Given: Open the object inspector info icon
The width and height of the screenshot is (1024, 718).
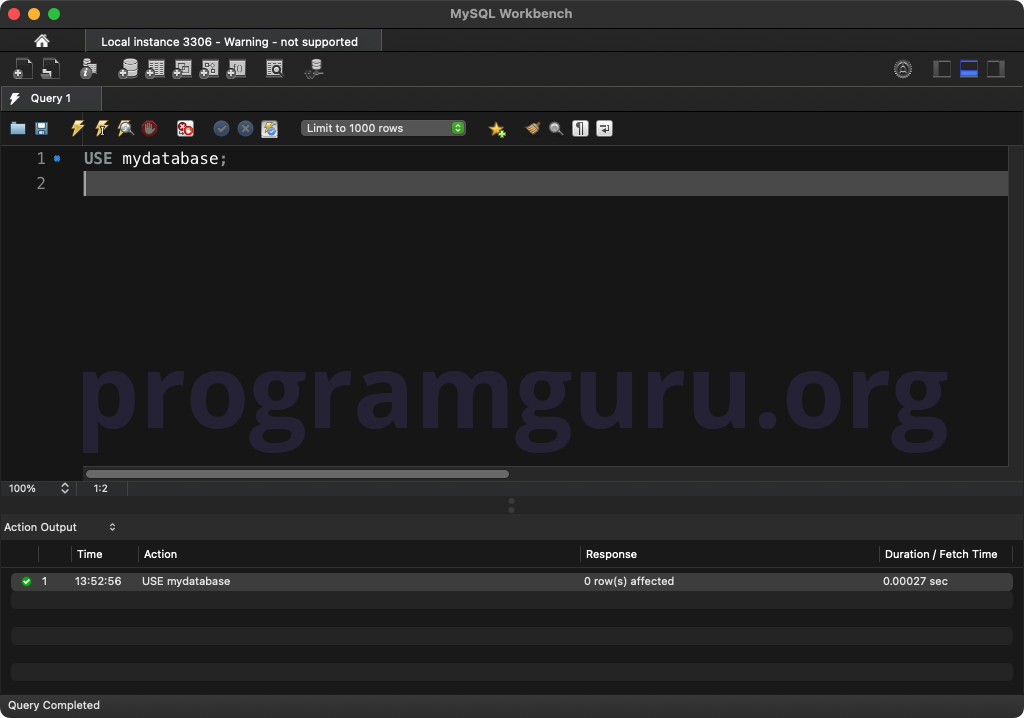Looking at the screenshot, I should (x=88, y=69).
